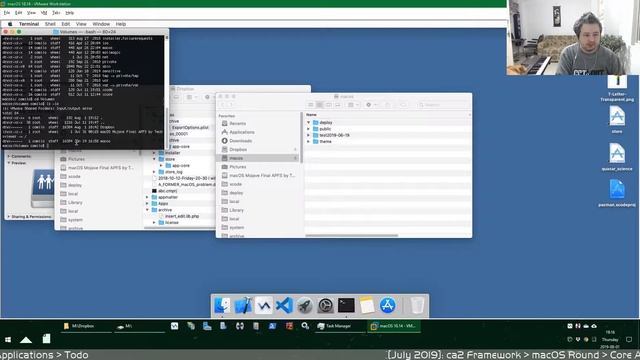The image size is (640, 360).
Task: Launch the App Store from the dock
Action: (387, 305)
